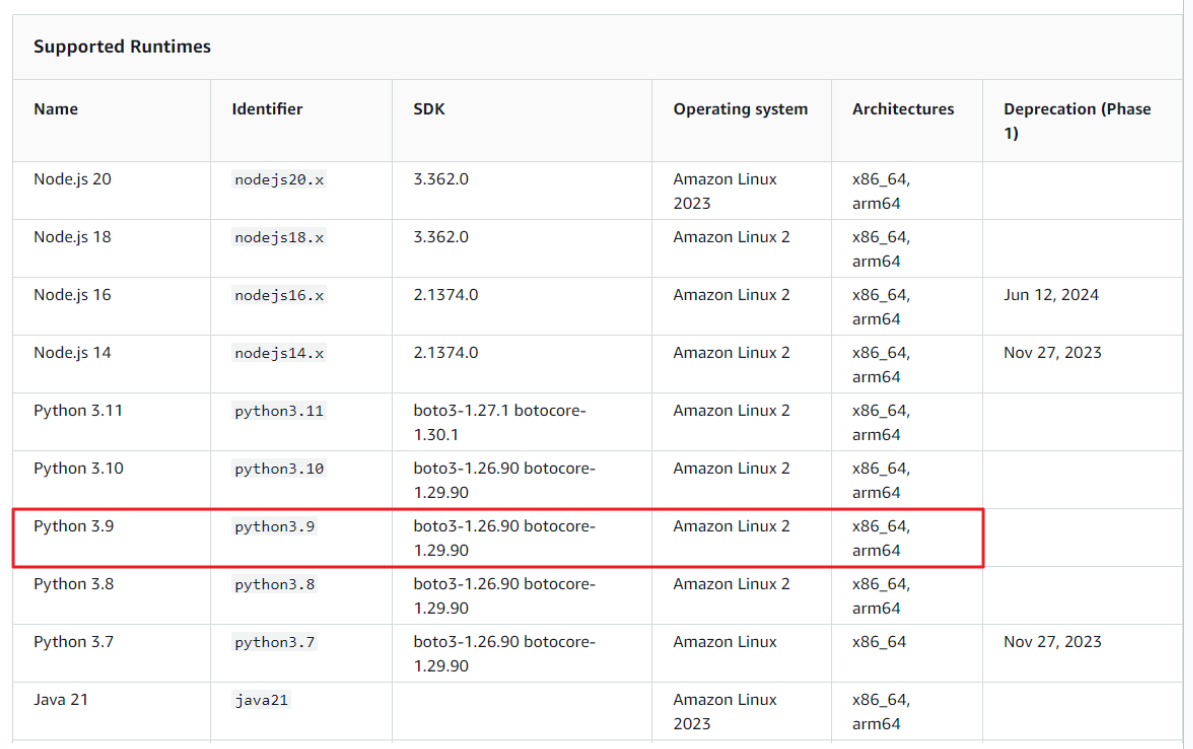
Task: Select the python3.10 identifier code
Action: [279, 469]
